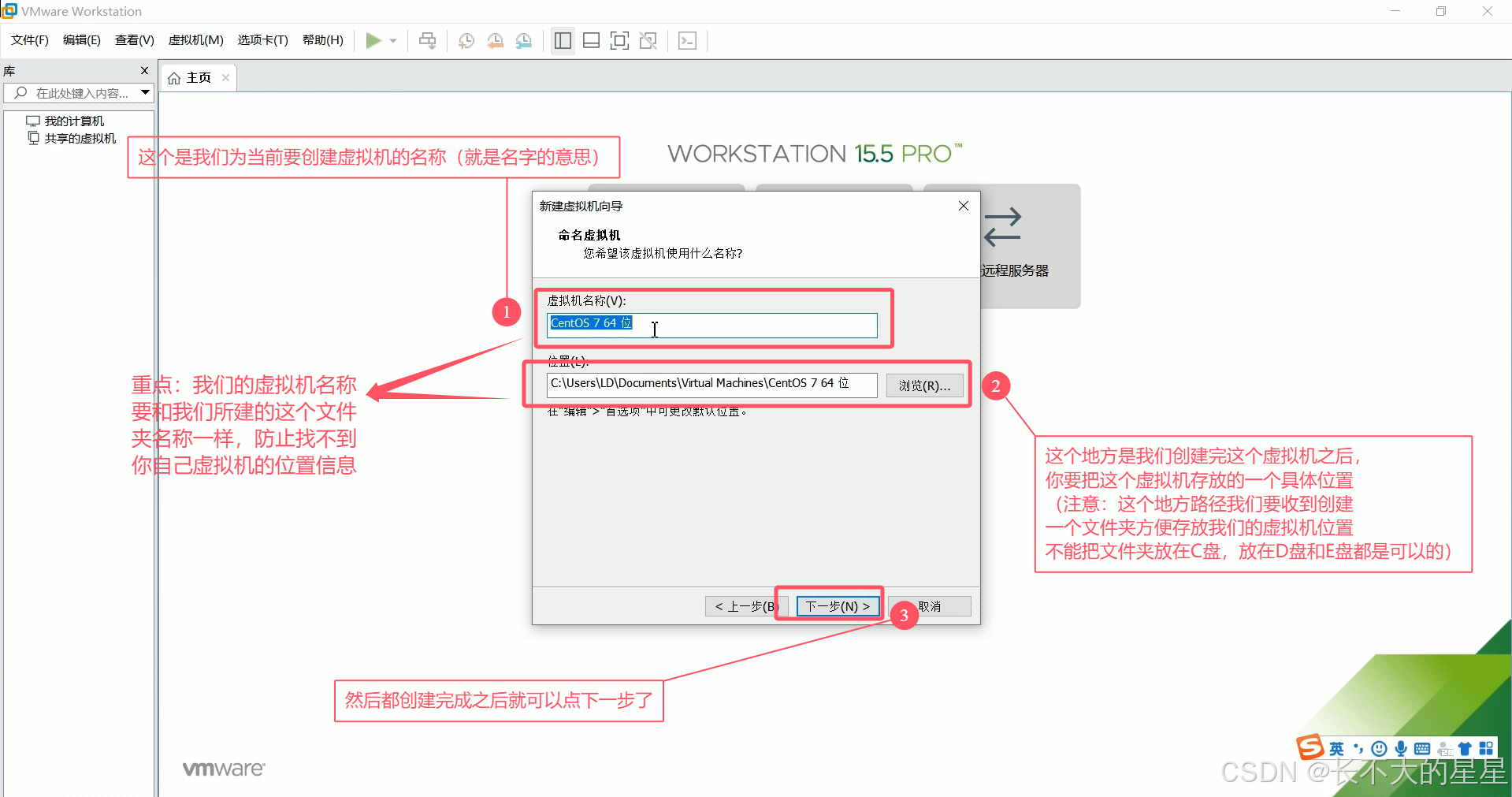The width and height of the screenshot is (1512, 797).
Task: Close the 库 library panel
Action: [x=144, y=71]
